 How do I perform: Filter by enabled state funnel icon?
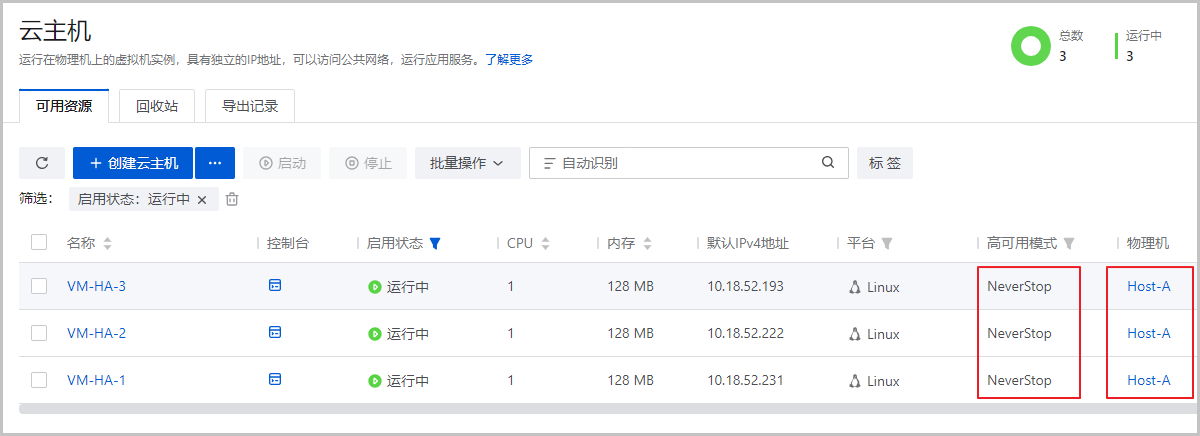pyautogui.click(x=435, y=243)
